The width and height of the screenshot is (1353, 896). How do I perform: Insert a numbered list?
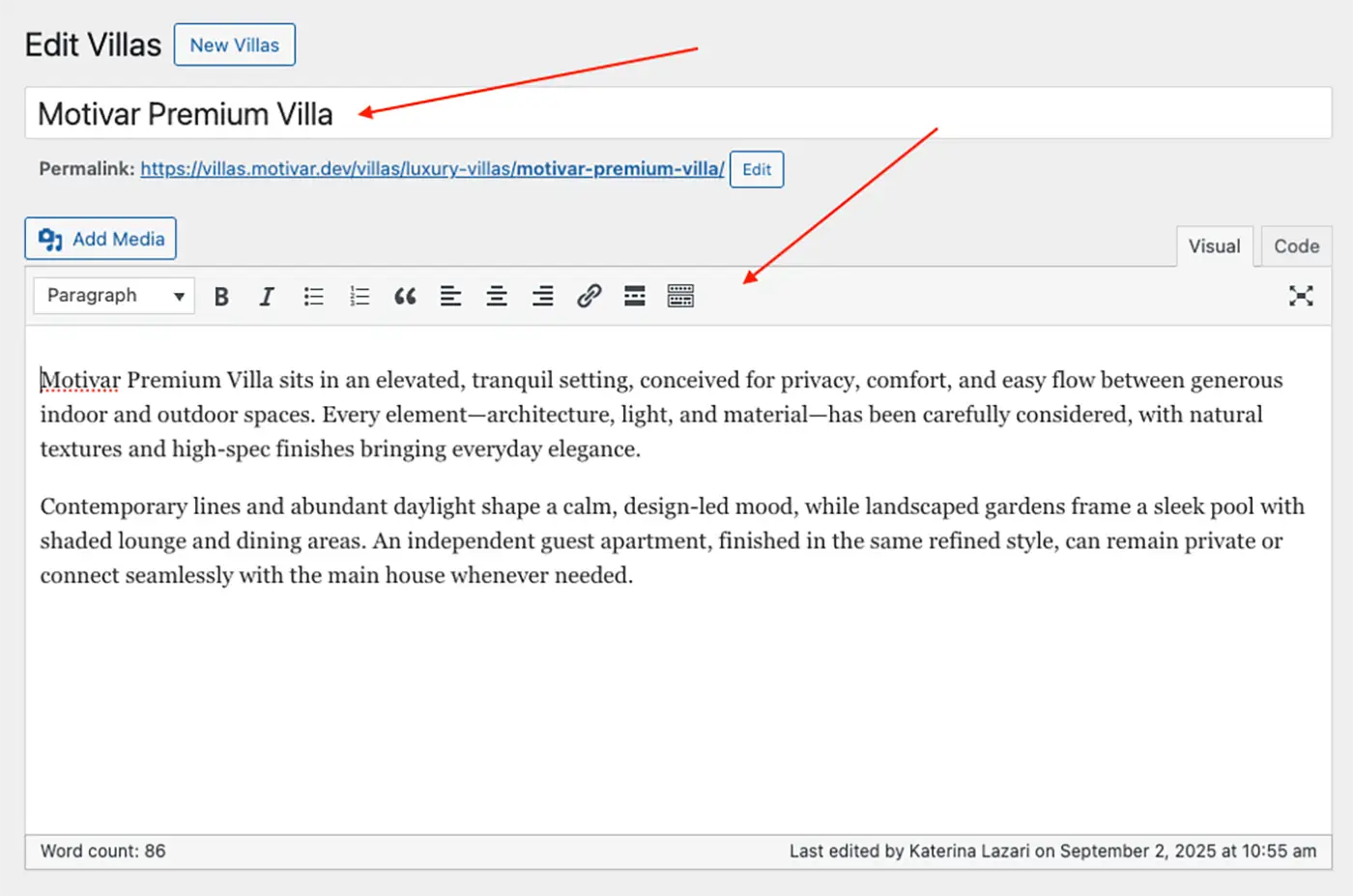[360, 296]
